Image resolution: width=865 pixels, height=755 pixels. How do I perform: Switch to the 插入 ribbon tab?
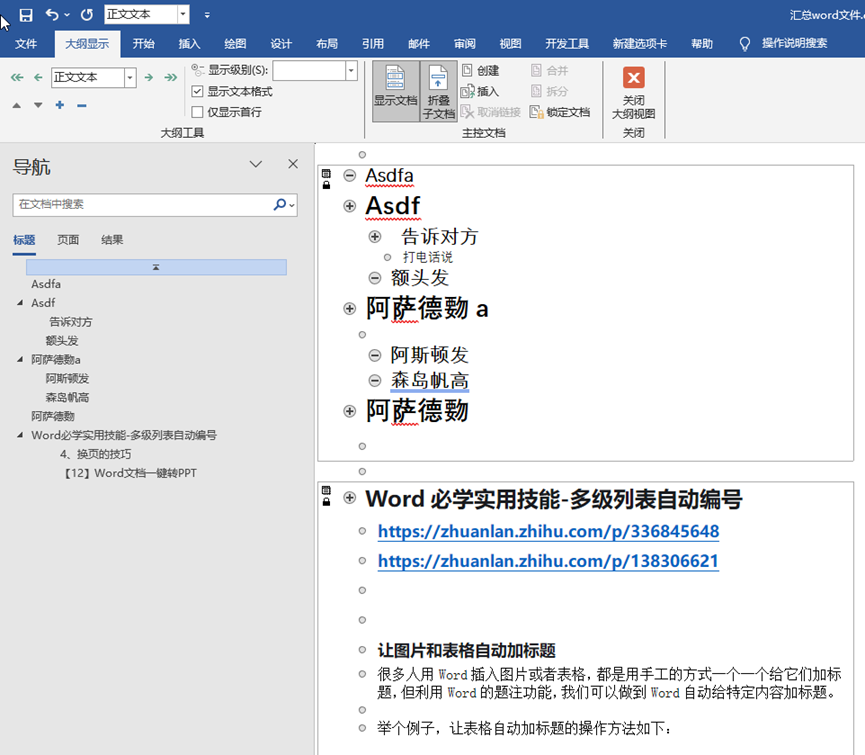(x=189, y=44)
